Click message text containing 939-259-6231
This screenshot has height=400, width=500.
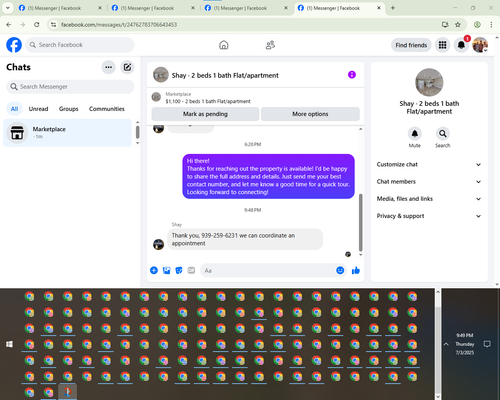233,239
